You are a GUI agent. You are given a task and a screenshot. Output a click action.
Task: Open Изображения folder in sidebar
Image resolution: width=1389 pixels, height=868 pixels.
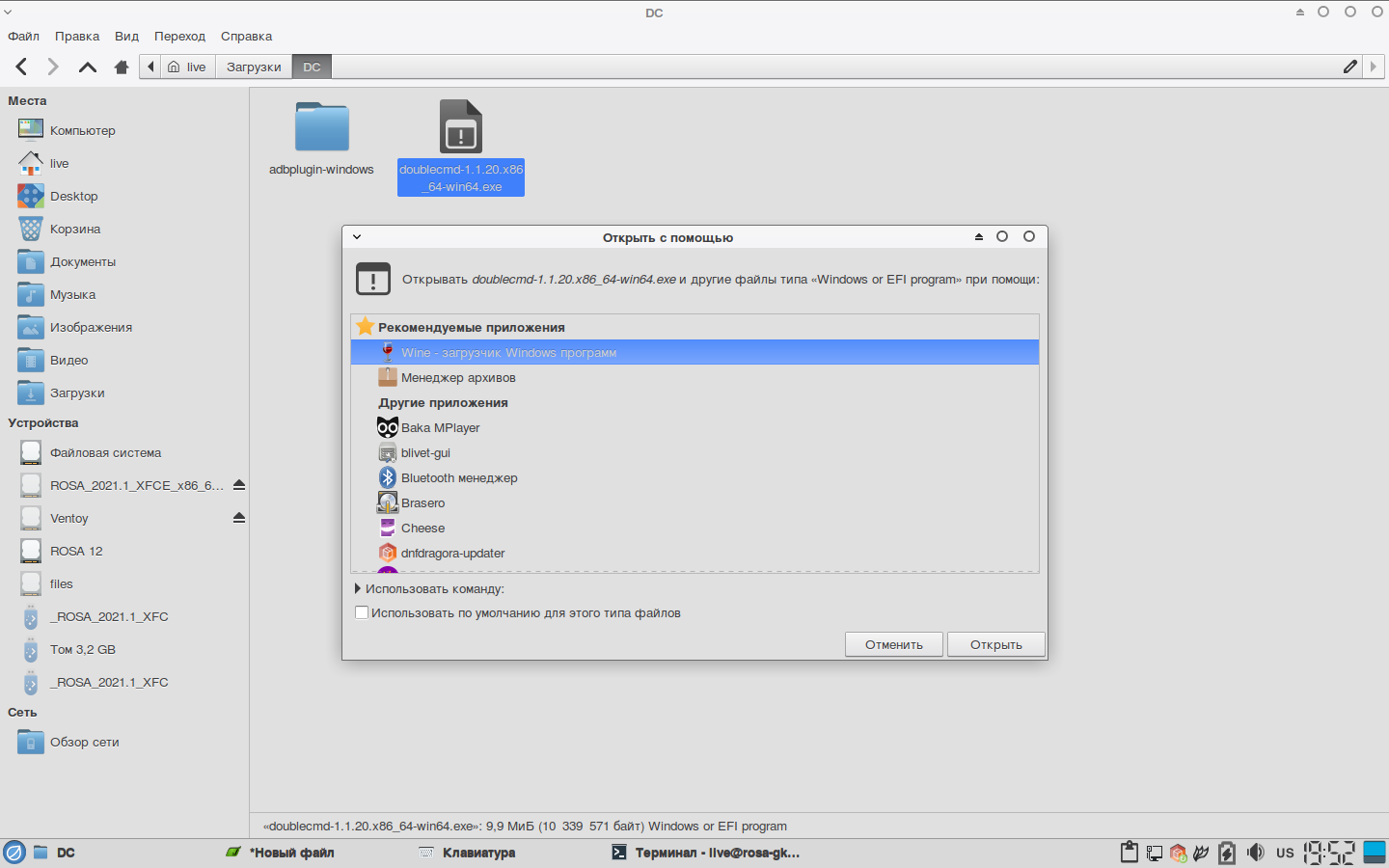coord(91,327)
